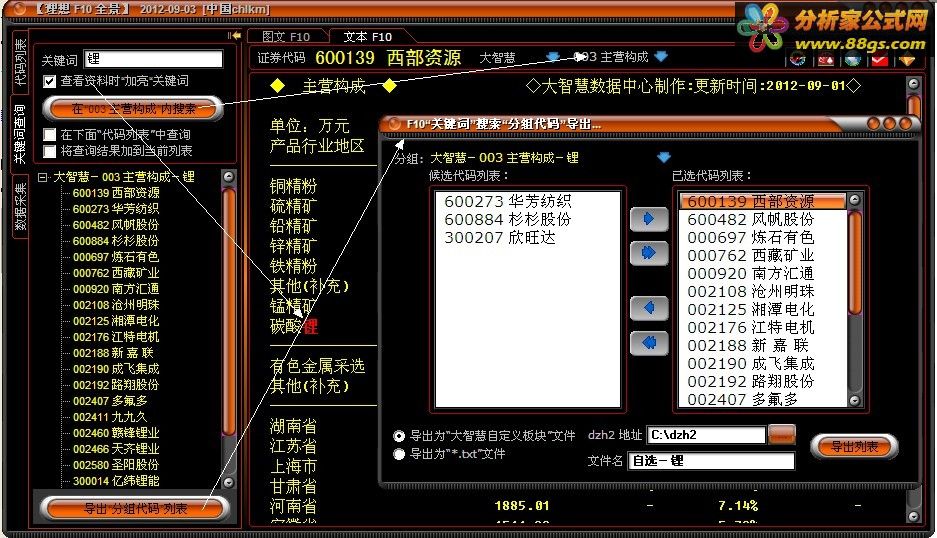This screenshot has height=538, width=937.
Task: Click the yellow arrow collapse-sidebar icon
Action: (234, 36)
